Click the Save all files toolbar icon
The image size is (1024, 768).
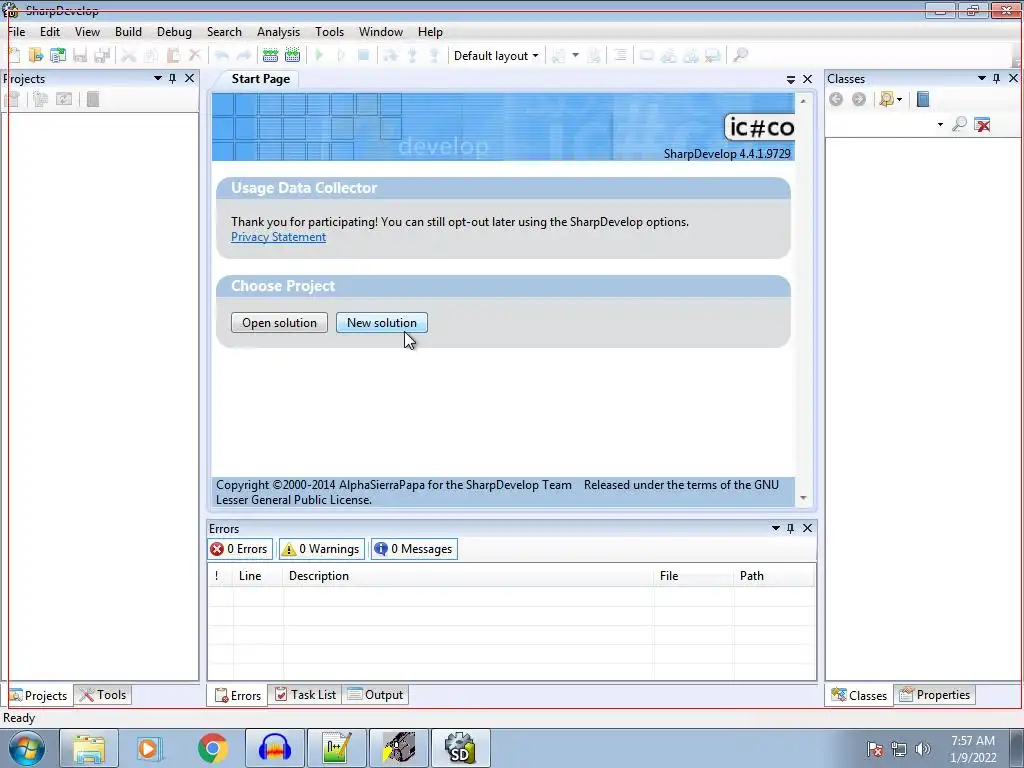[102, 56]
